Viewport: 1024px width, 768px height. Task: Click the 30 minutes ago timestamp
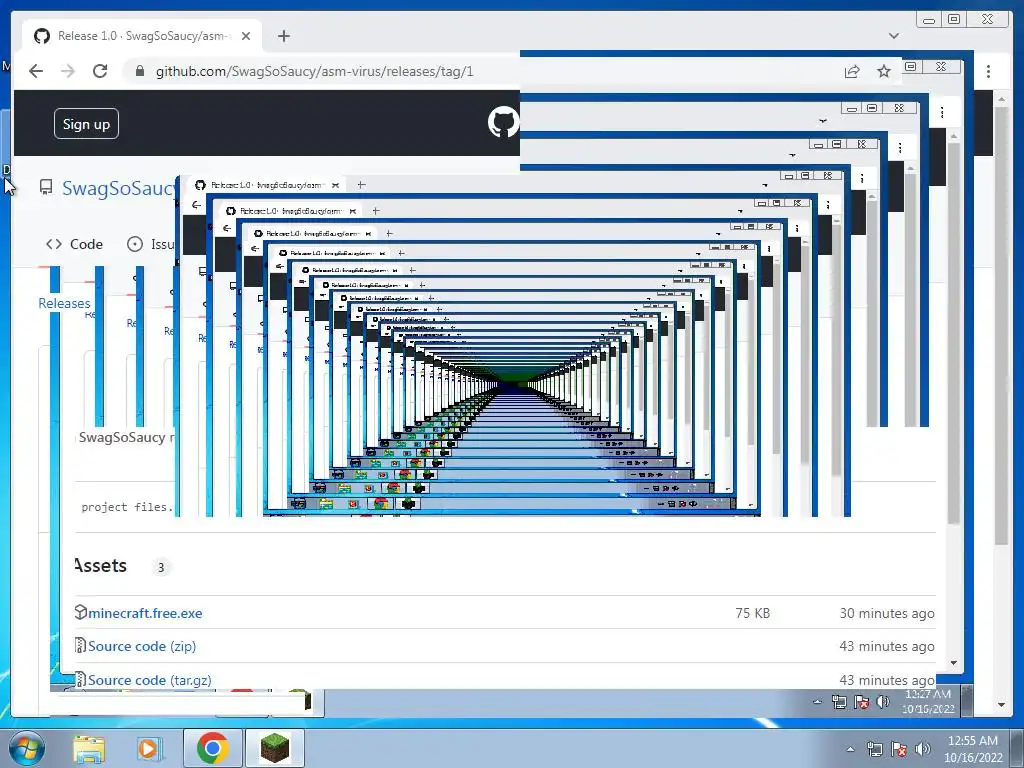(x=886, y=613)
